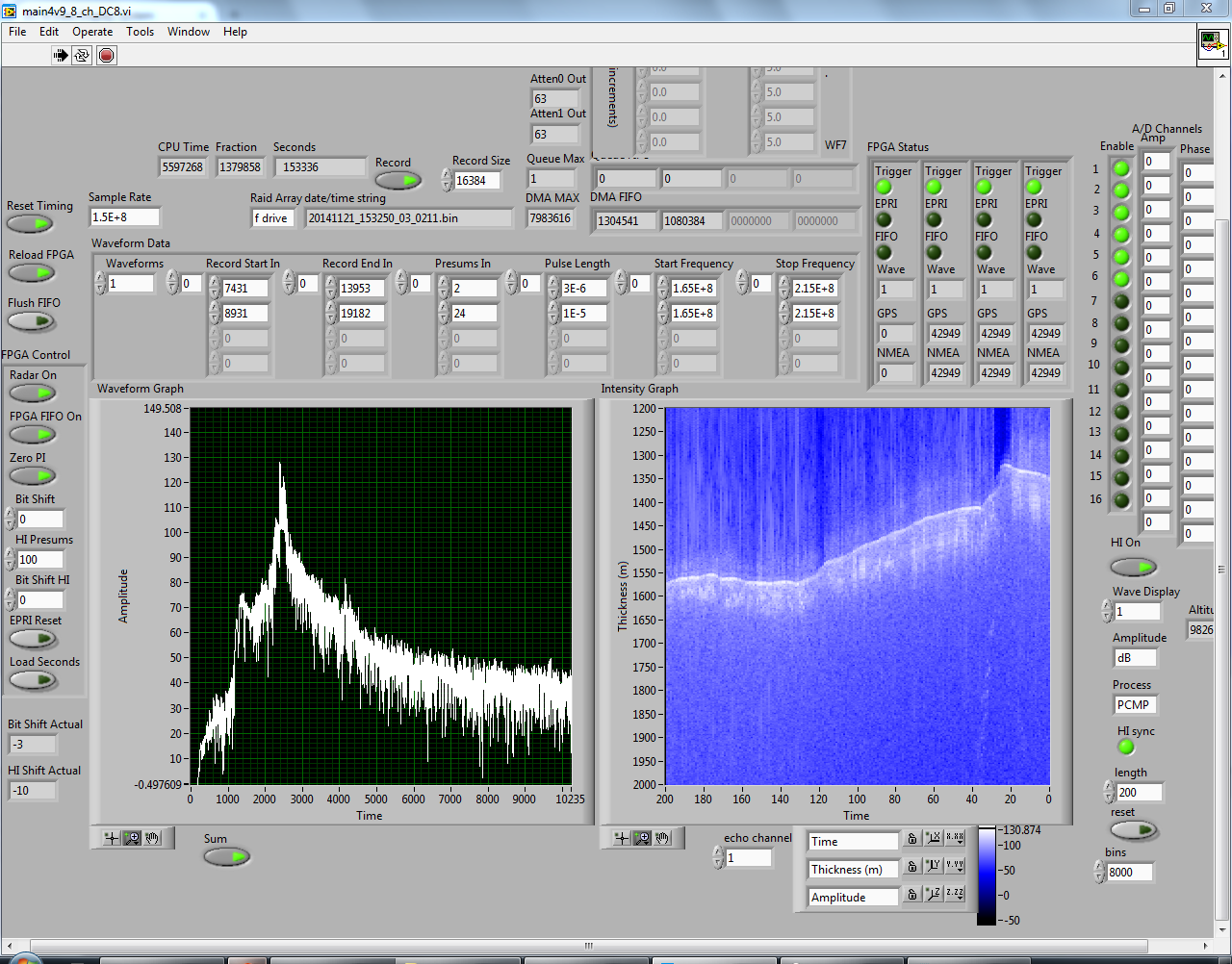Viewport: 1232px width, 964px height.
Task: Open the Tools menu
Action: click(140, 32)
